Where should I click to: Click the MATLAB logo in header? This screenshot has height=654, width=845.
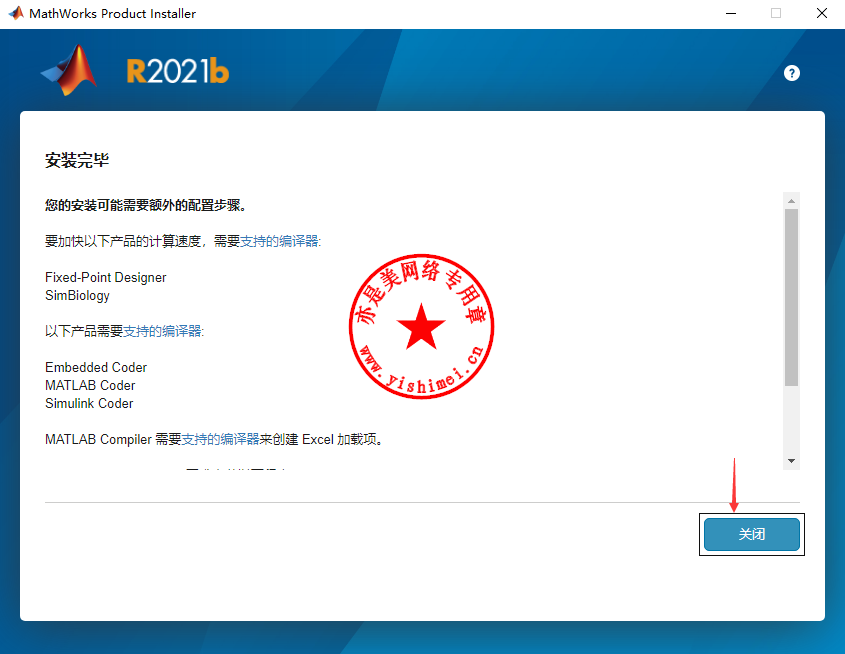point(69,70)
